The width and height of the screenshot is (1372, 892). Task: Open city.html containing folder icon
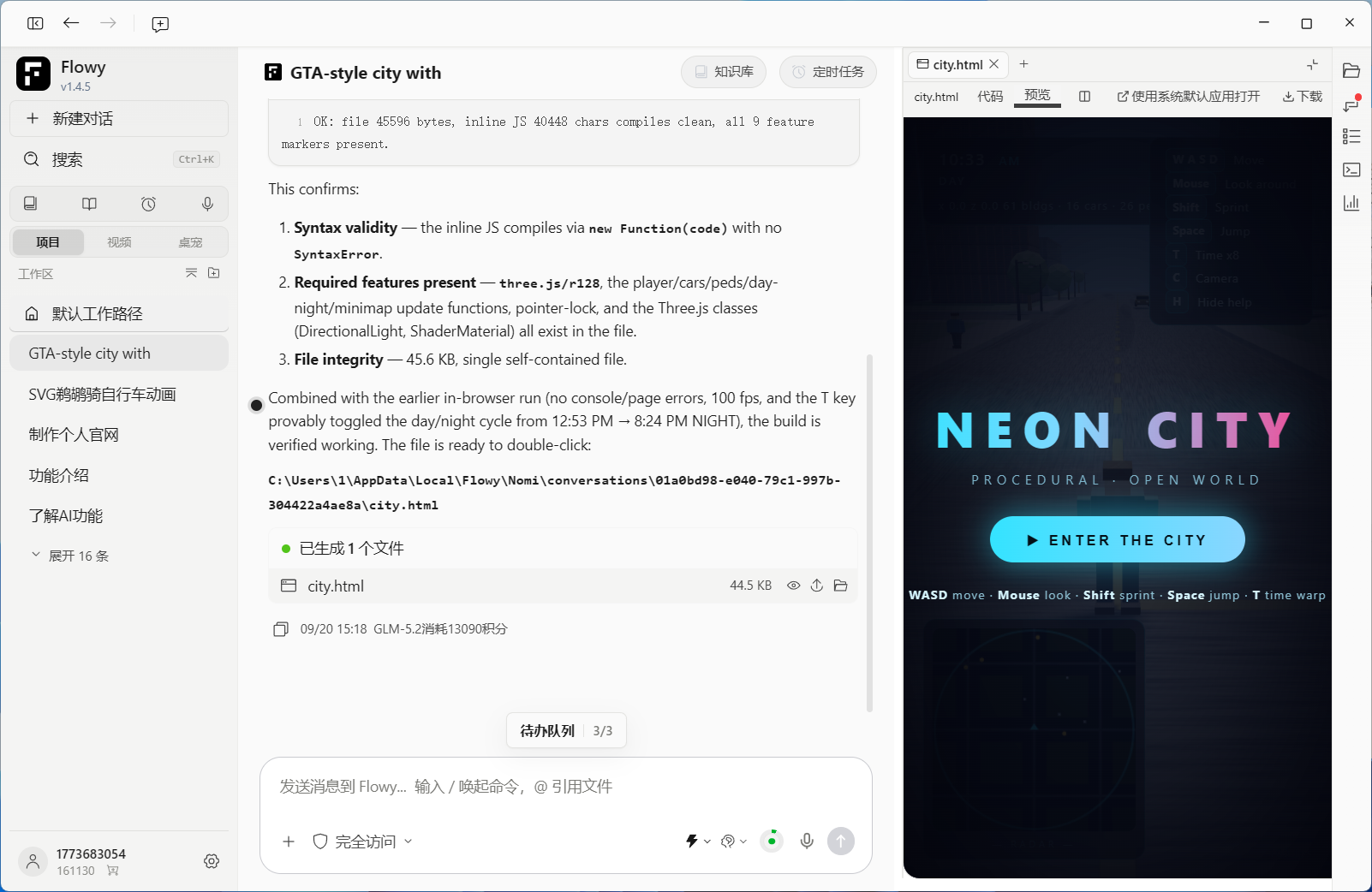pos(840,586)
